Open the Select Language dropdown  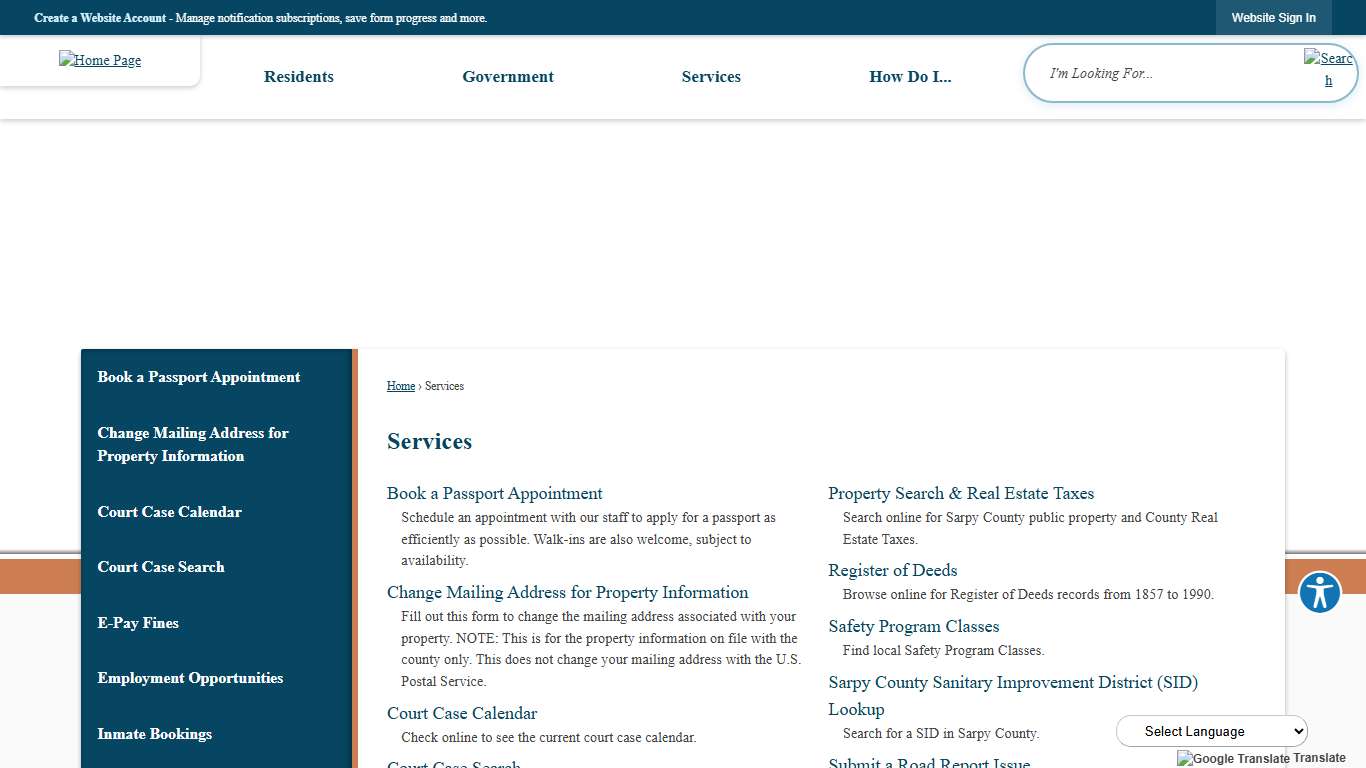pos(1211,731)
